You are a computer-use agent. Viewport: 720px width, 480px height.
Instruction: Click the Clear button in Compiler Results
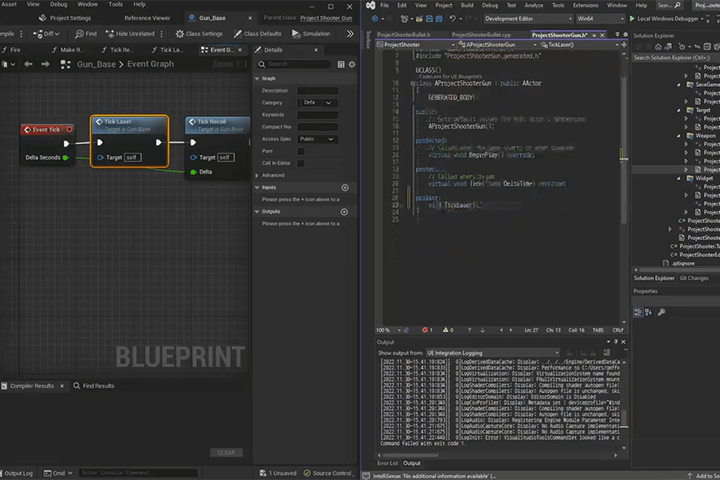[x=226, y=452]
